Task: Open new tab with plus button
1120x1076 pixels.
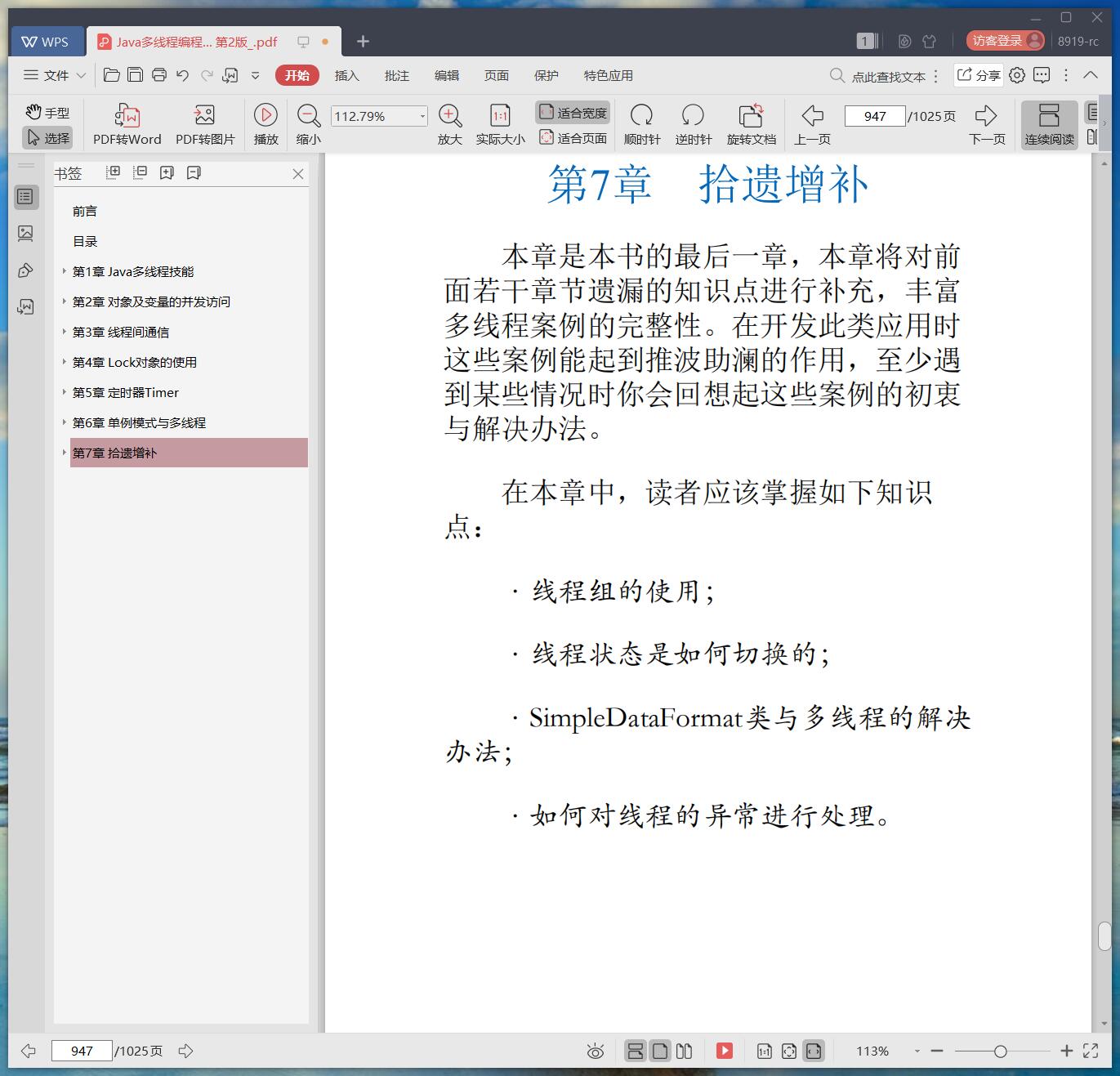Action: [x=364, y=42]
